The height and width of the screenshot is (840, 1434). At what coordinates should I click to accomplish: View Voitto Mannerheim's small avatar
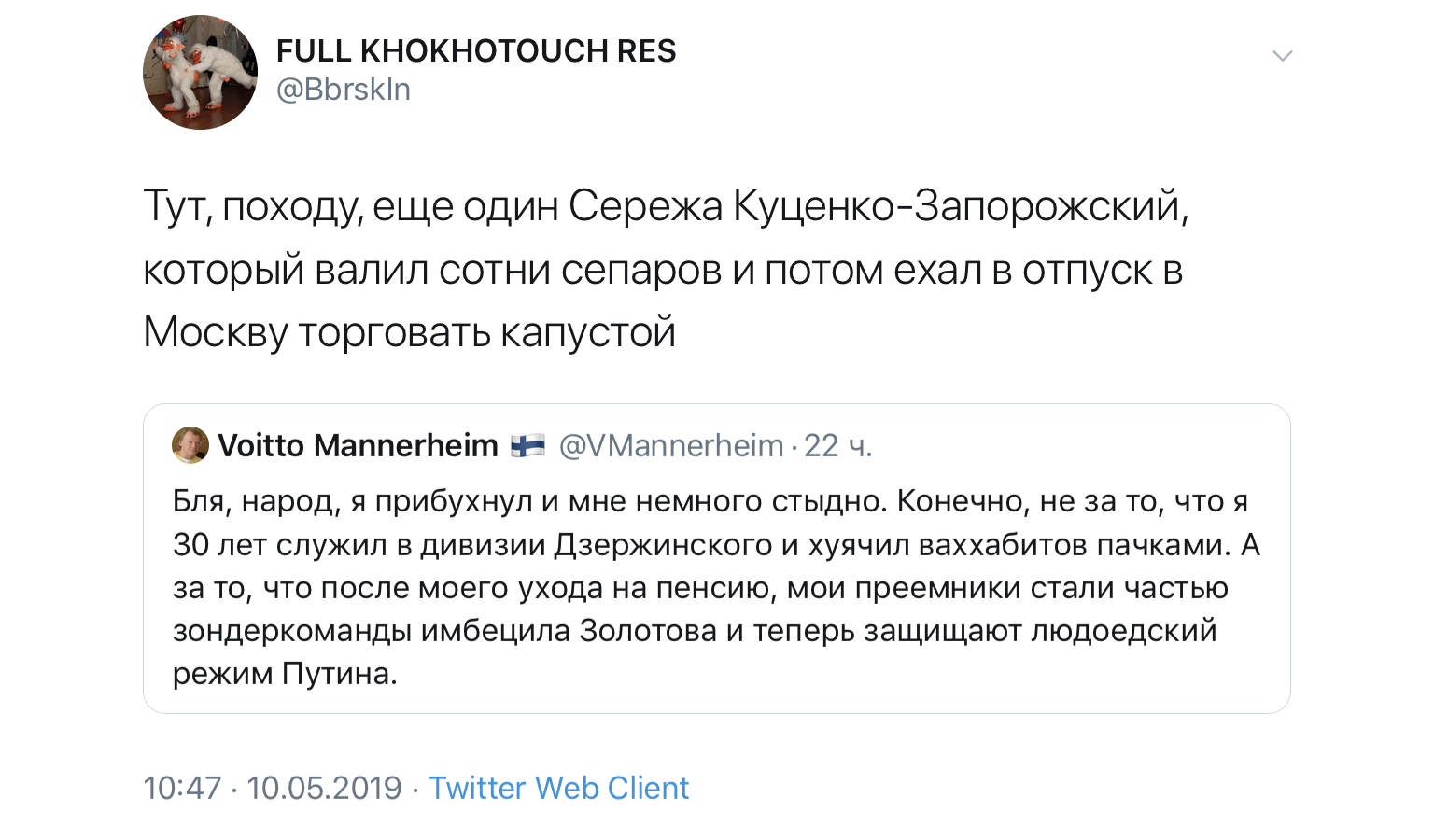(190, 445)
